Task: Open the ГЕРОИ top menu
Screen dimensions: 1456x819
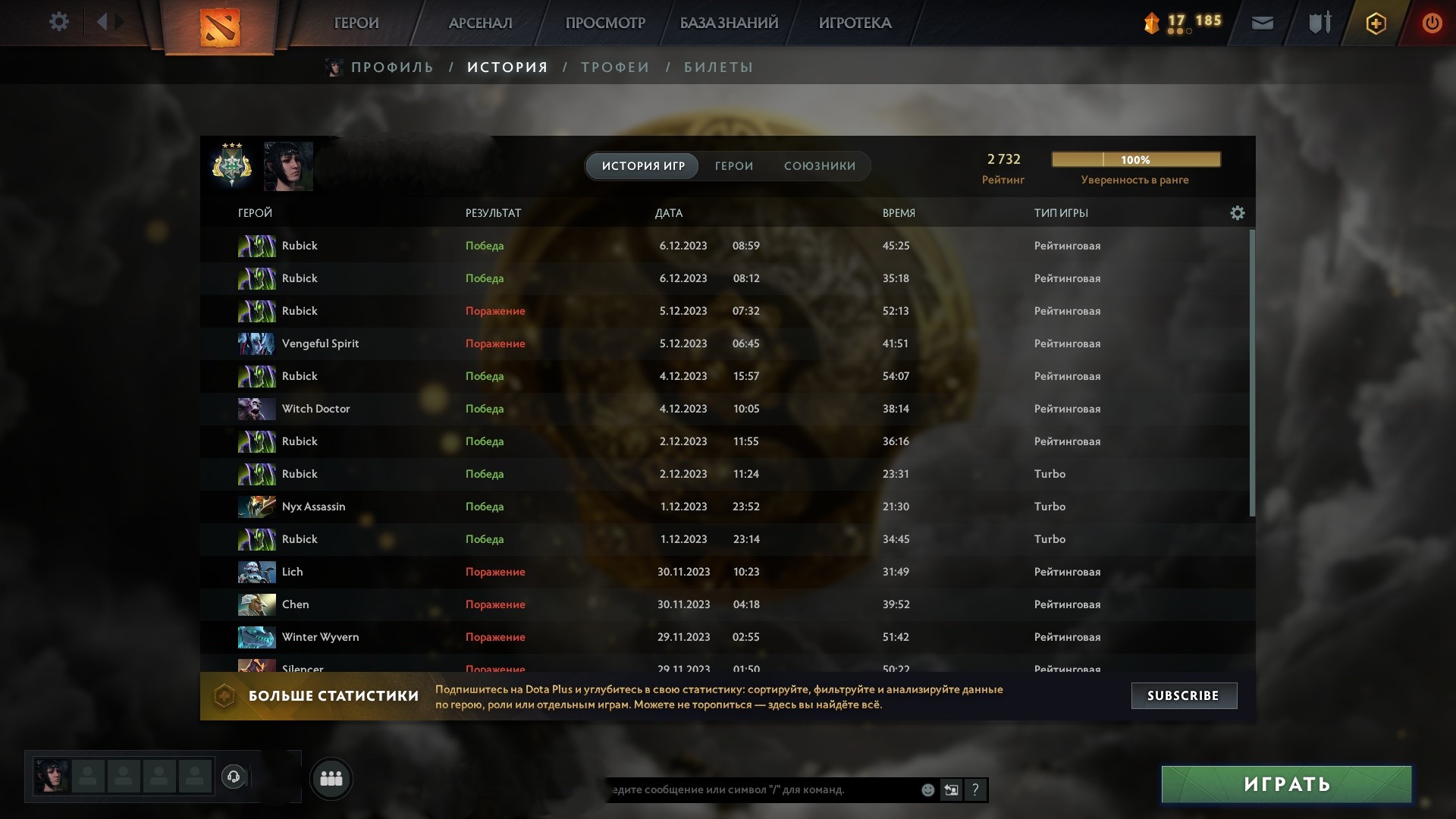Action: coord(356,23)
